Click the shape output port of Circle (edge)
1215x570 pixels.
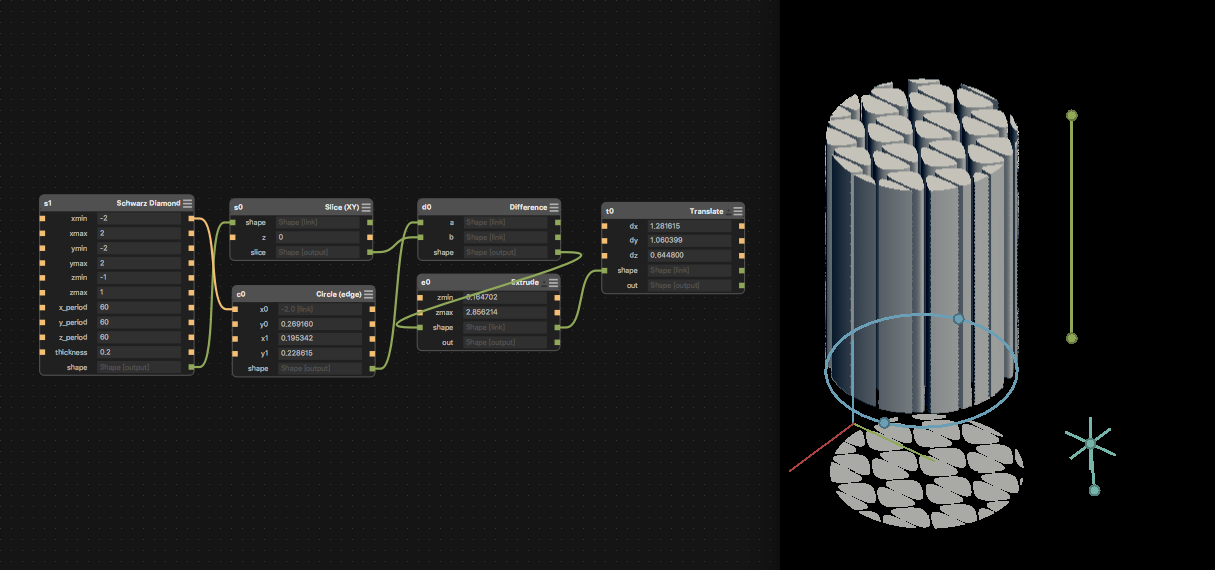(x=373, y=368)
